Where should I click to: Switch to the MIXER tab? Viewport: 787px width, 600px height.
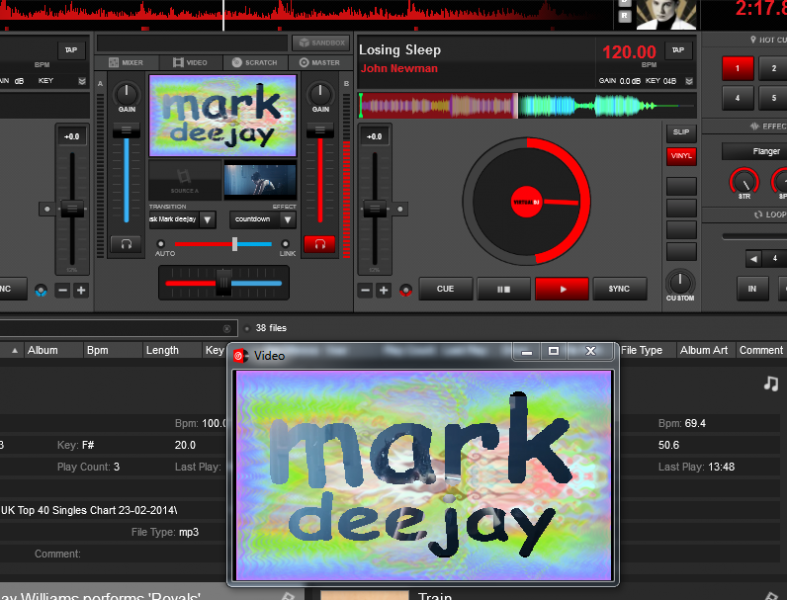126,62
